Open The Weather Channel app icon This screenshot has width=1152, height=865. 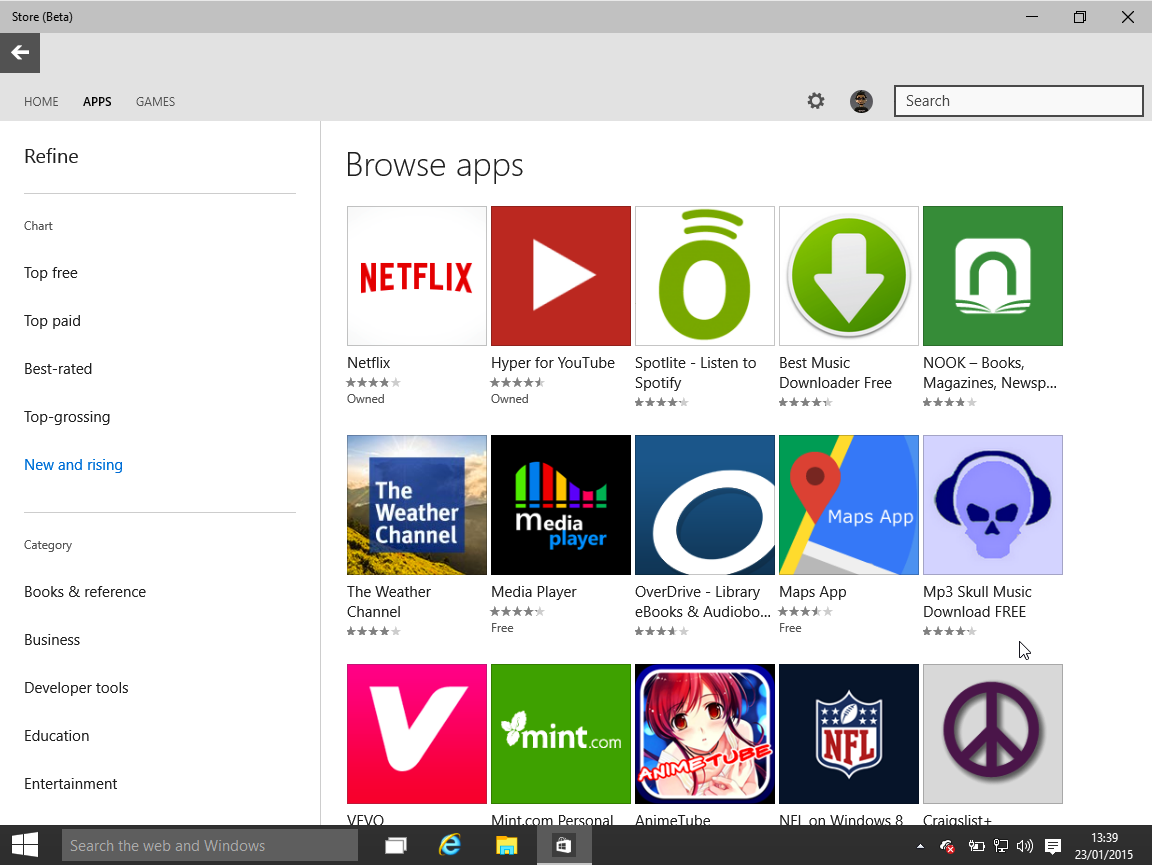point(417,505)
